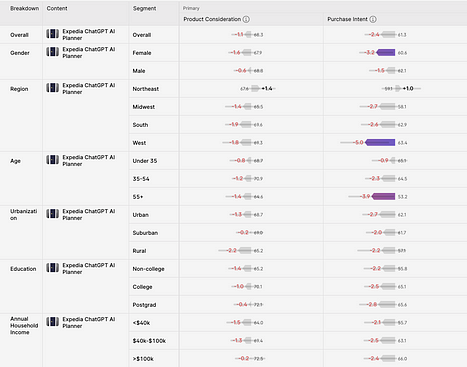Click the Product Consideration column header
This screenshot has height=367, width=467.
(212, 19)
